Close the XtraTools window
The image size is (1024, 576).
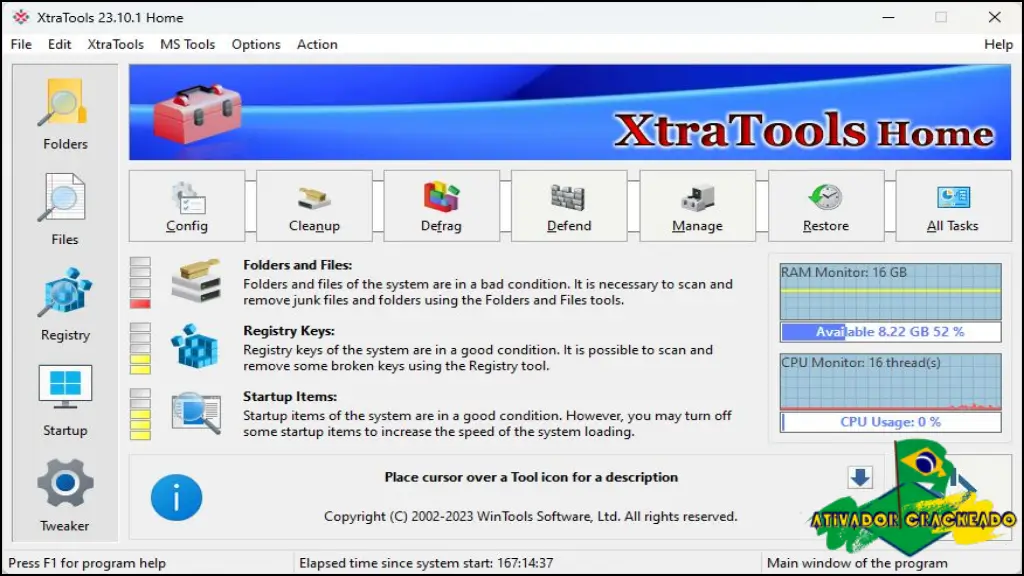(x=994, y=18)
